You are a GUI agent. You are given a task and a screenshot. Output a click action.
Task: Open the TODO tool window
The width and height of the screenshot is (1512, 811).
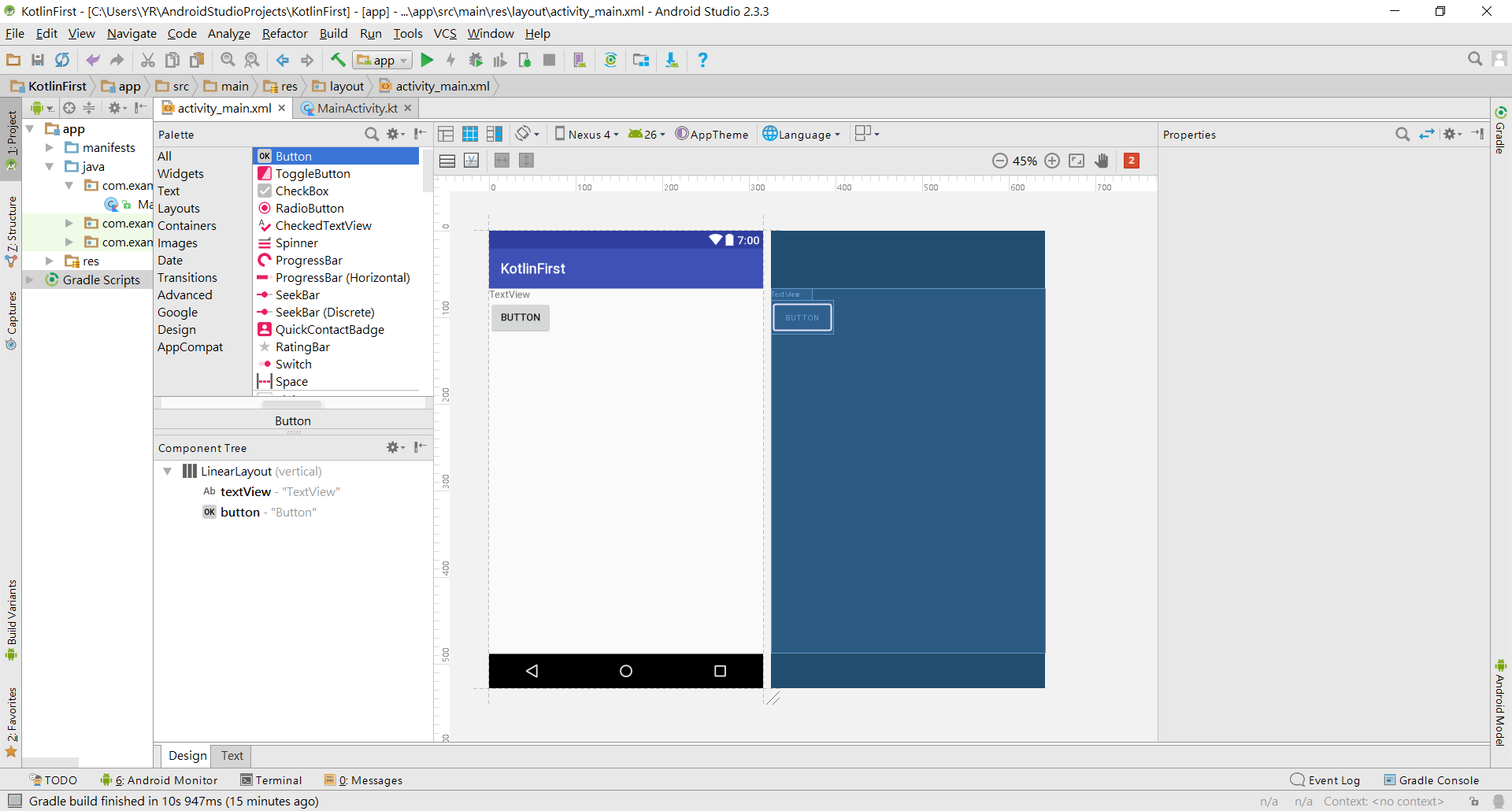[53, 780]
